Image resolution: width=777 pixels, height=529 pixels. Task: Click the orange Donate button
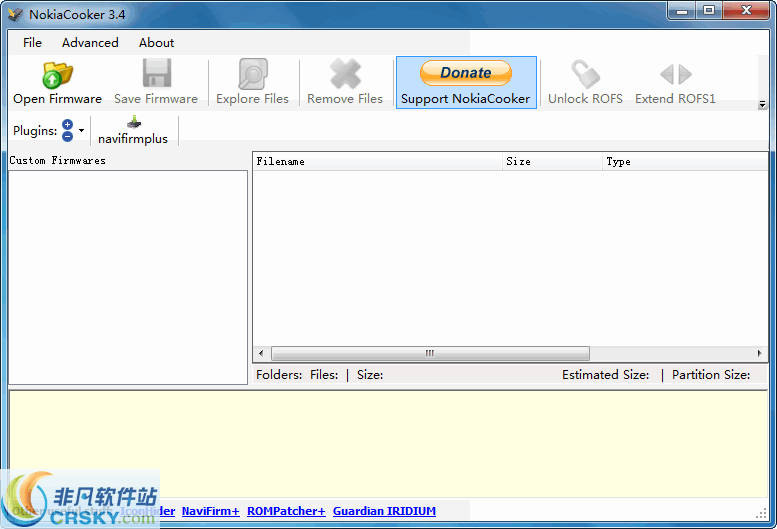[x=466, y=73]
